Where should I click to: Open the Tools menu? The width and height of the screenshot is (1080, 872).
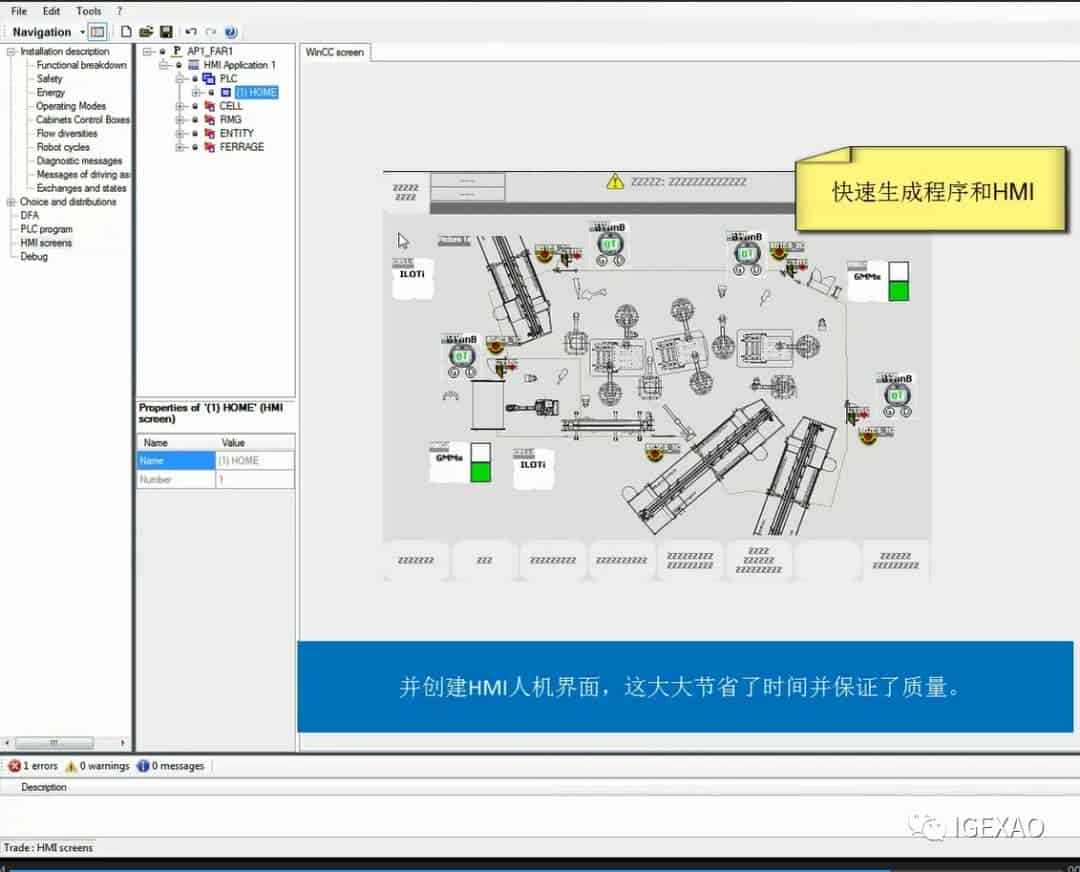(x=88, y=11)
